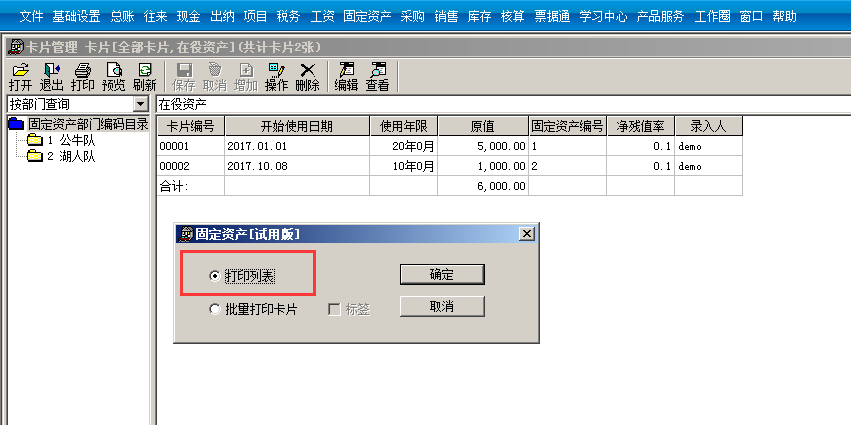Click the 打开 (Open) toolbar icon

click(20, 76)
